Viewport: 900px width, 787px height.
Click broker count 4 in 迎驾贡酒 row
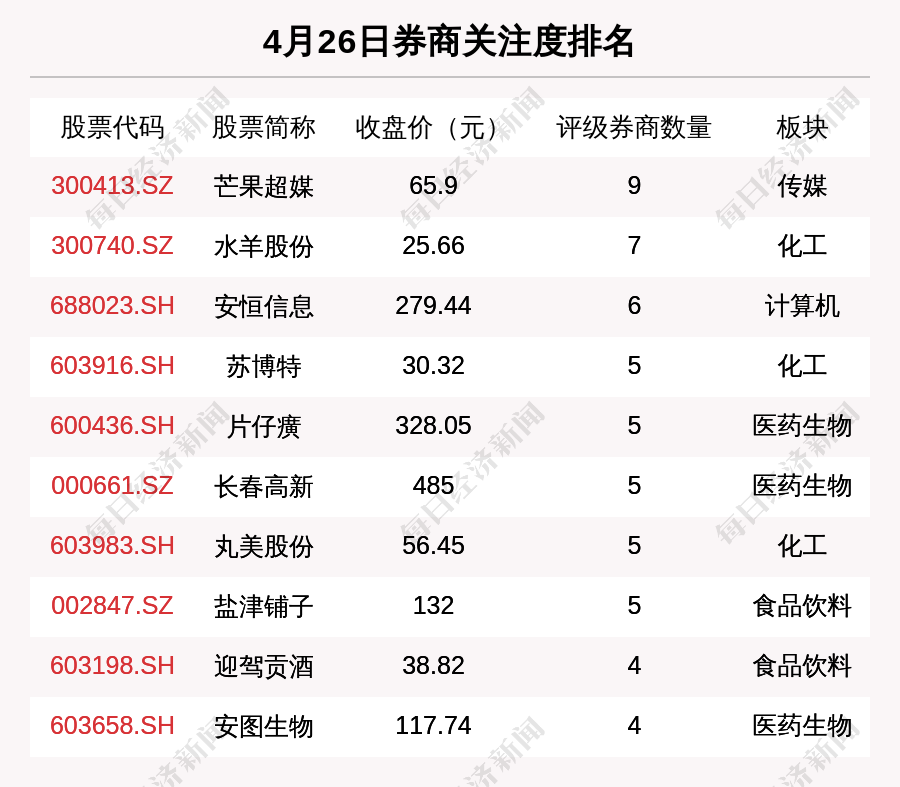click(634, 666)
